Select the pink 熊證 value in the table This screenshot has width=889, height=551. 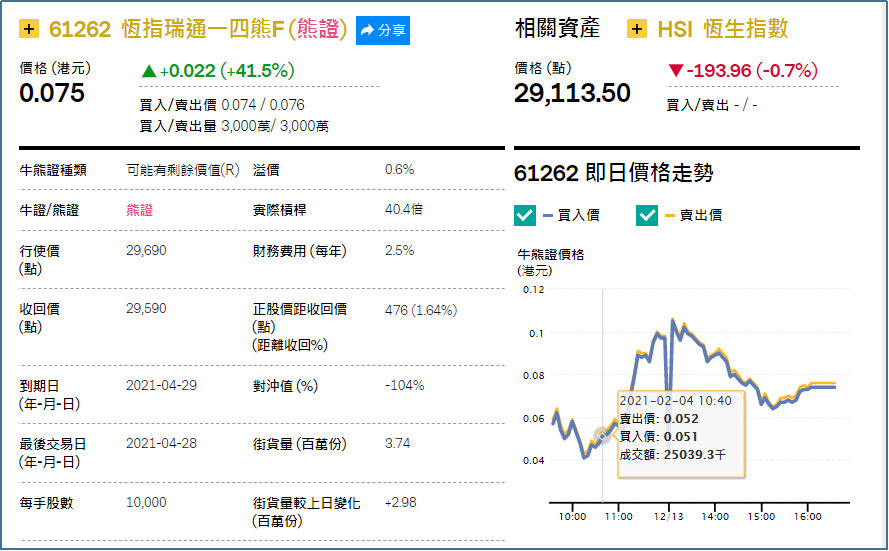[139, 210]
